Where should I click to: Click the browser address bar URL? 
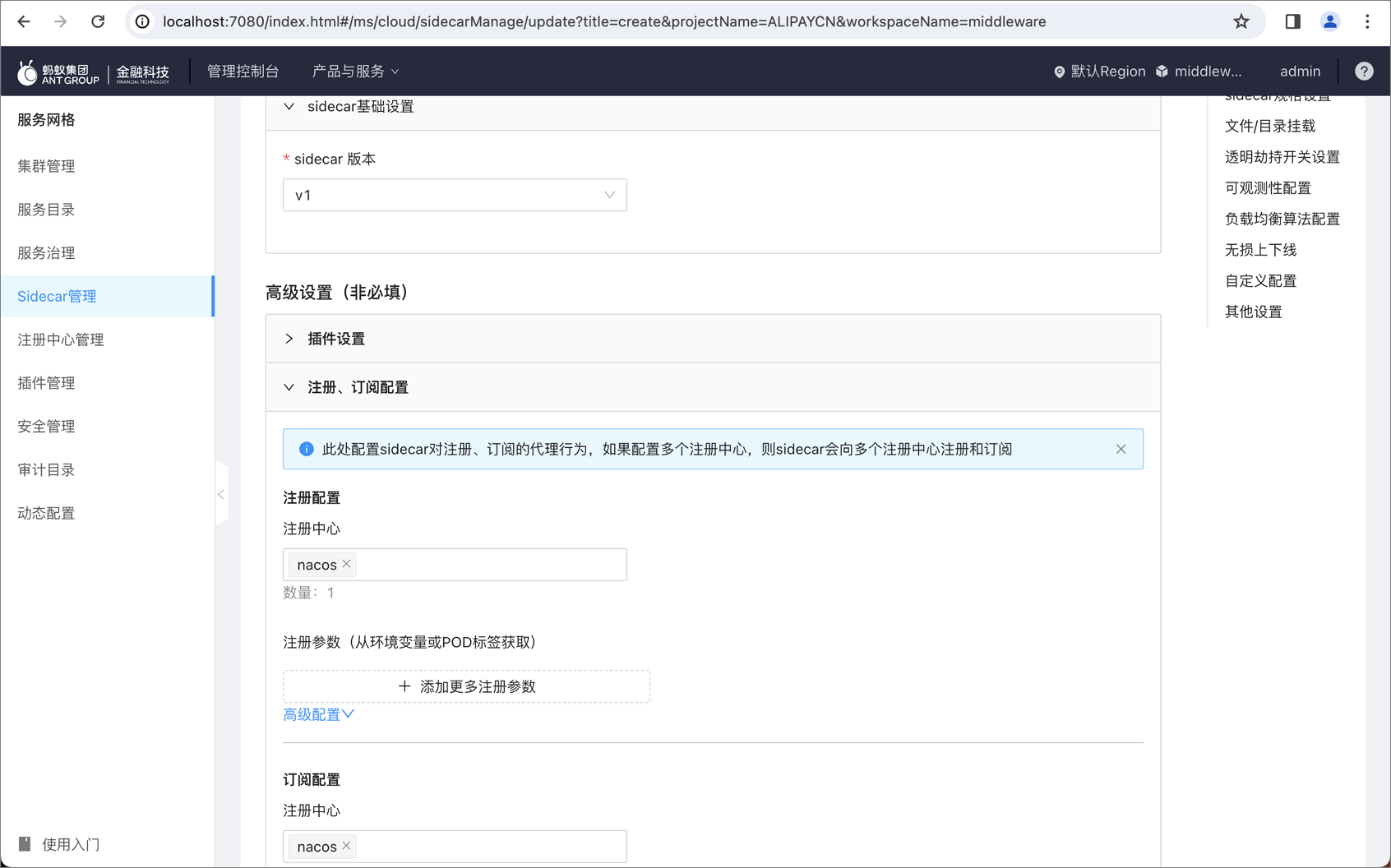[604, 22]
